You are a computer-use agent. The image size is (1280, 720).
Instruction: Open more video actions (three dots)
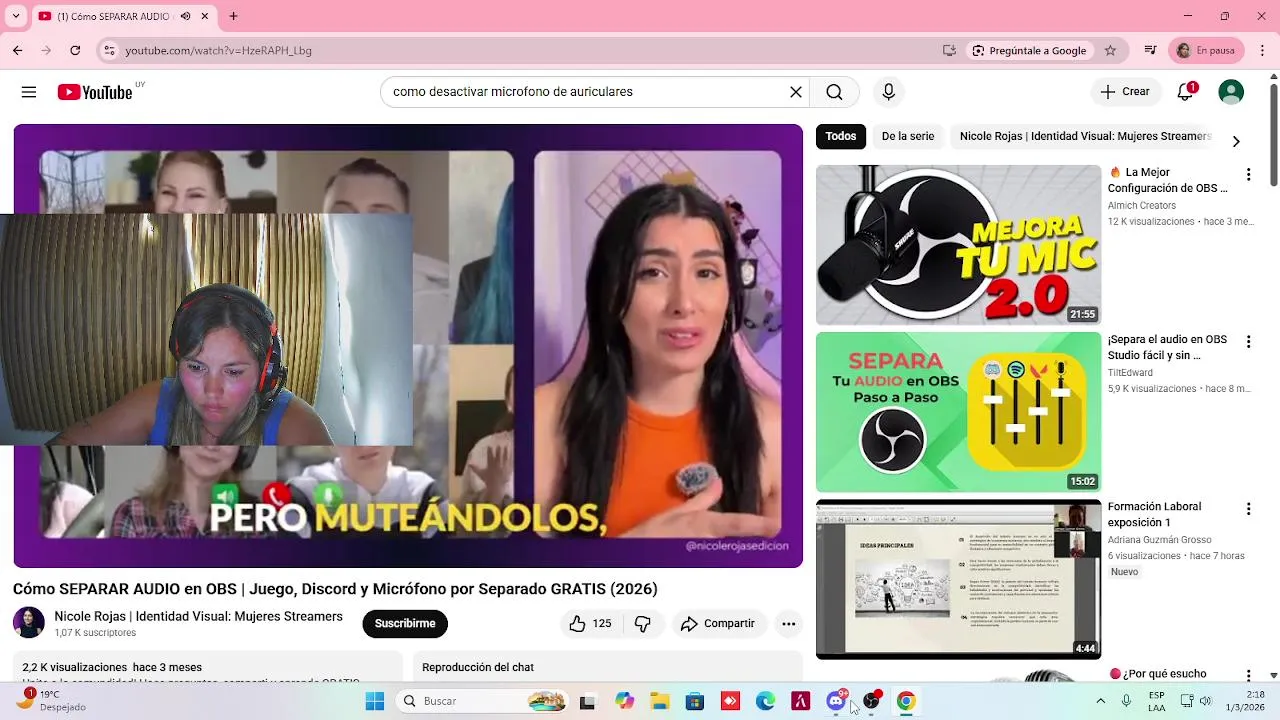click(x=788, y=623)
